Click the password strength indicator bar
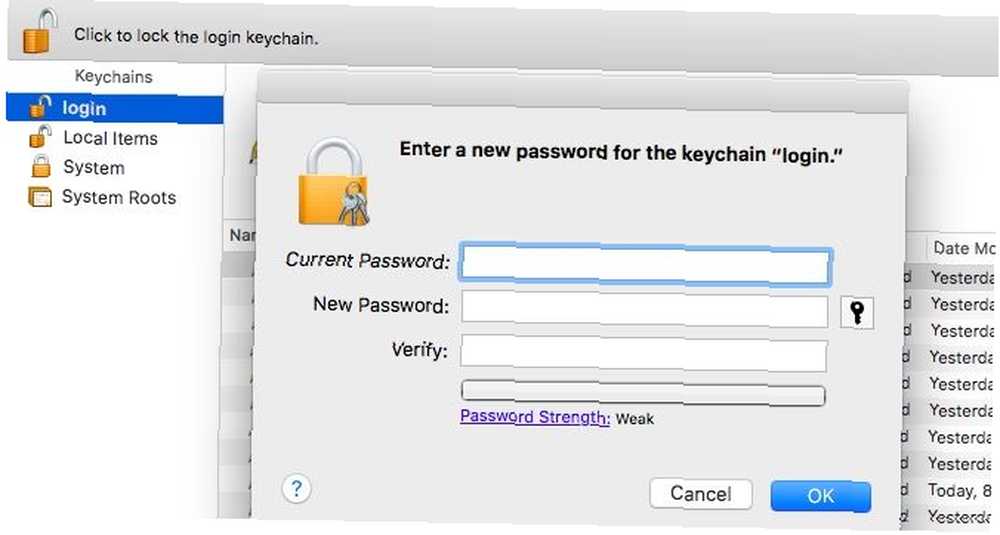The image size is (1000, 535). (x=643, y=393)
